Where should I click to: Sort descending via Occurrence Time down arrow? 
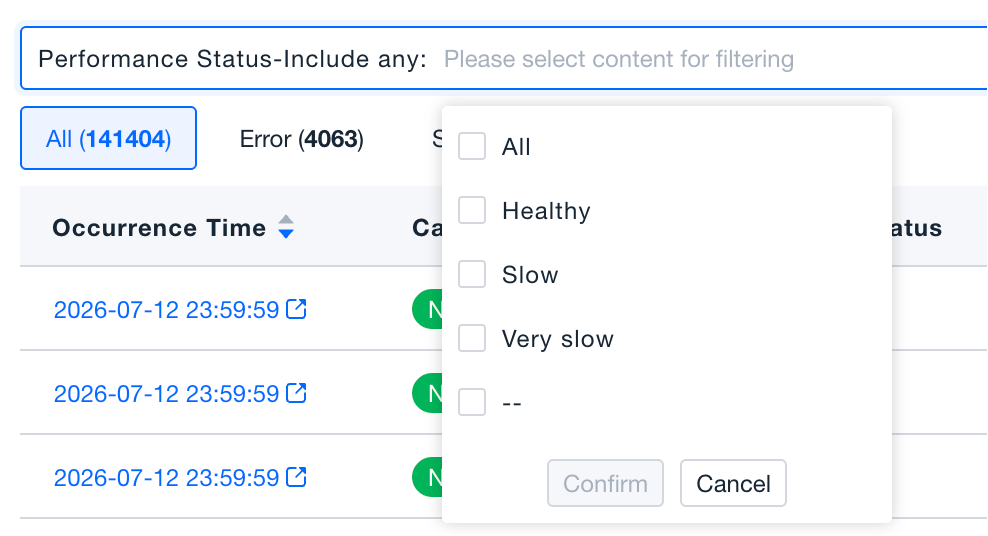(286, 234)
